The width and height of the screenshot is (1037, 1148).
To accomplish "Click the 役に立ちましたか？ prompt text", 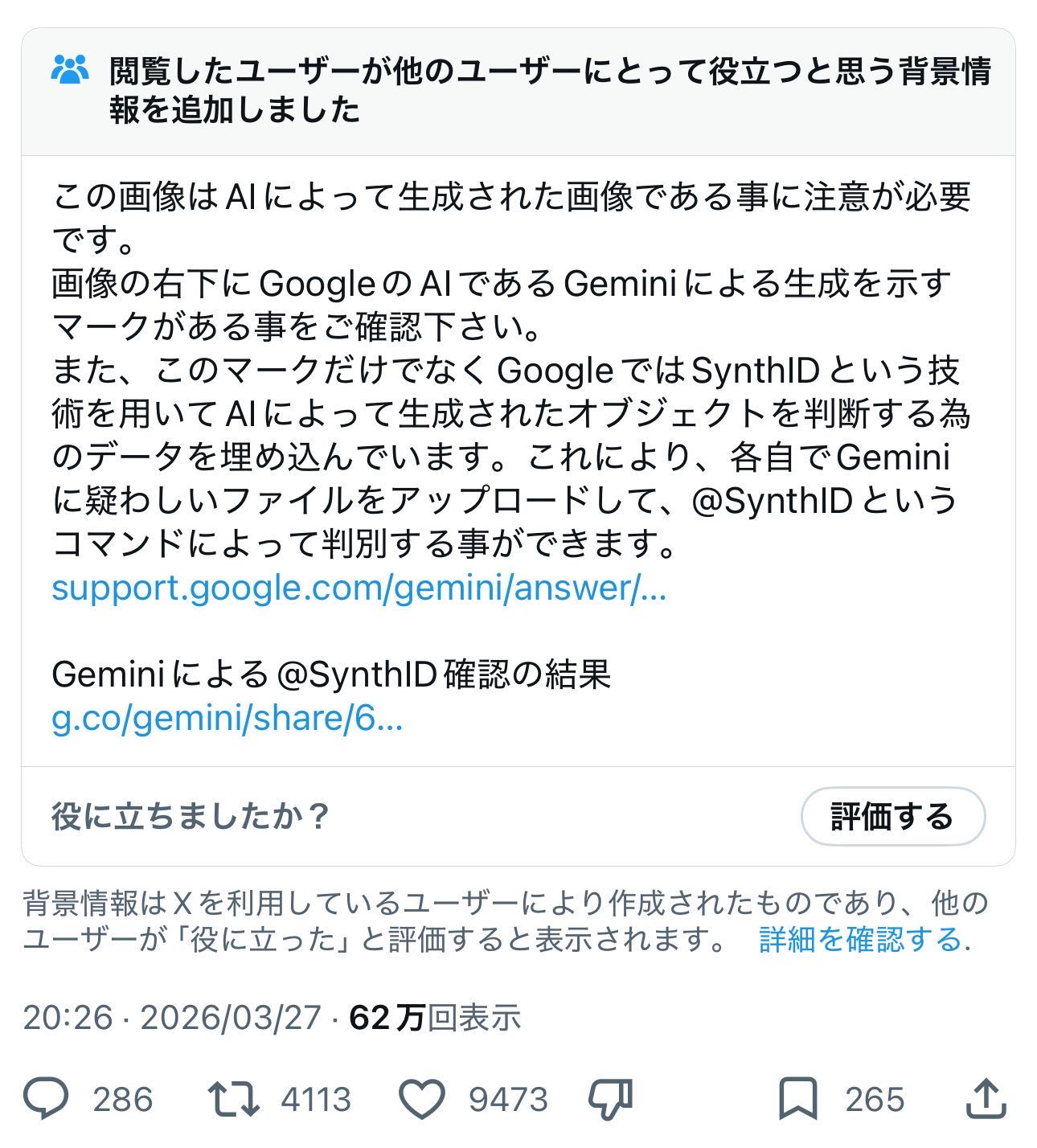I will (191, 817).
